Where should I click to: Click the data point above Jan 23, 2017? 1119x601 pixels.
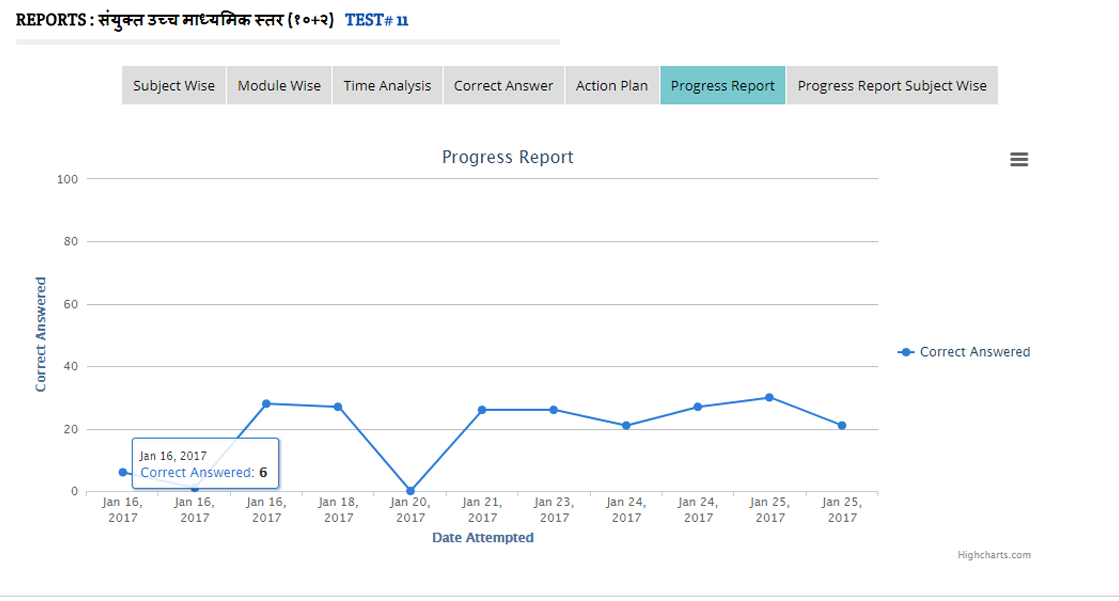pos(554,410)
